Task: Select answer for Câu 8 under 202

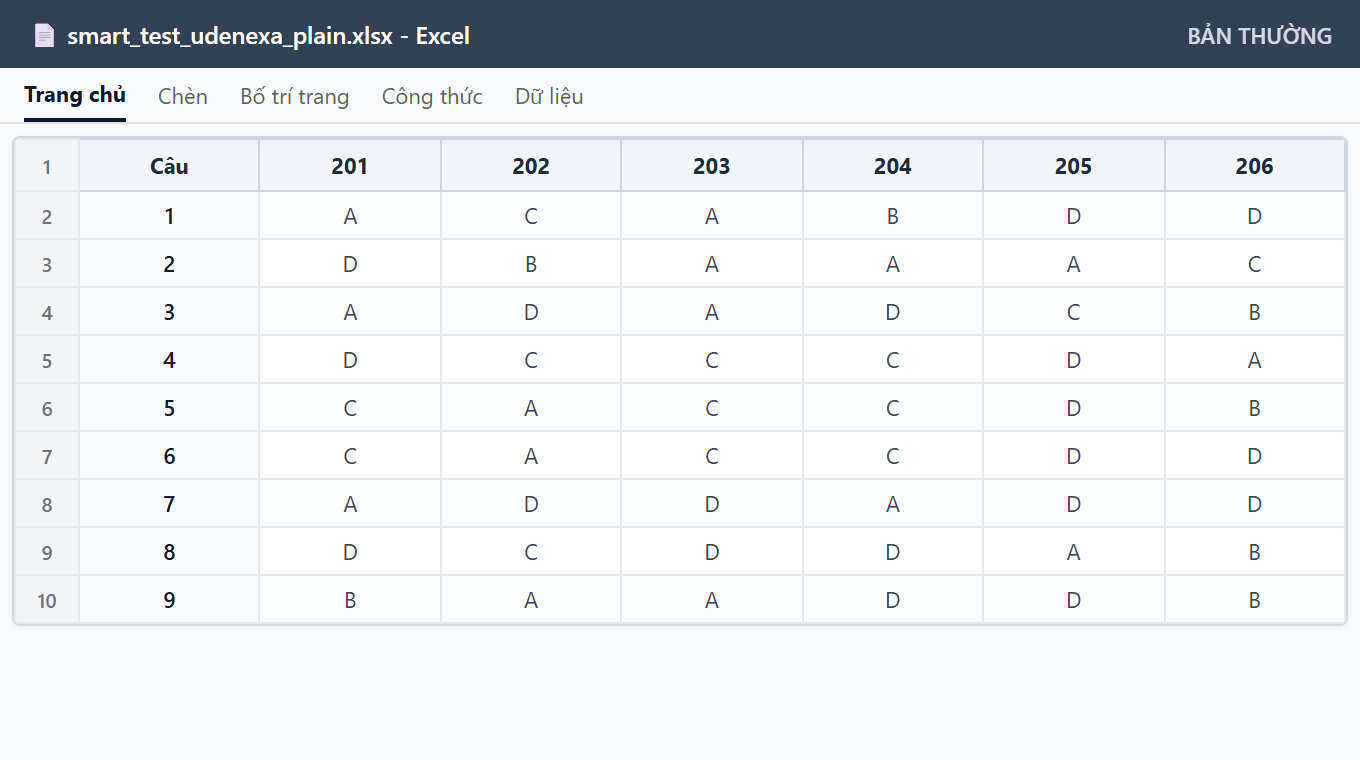Action: [531, 552]
